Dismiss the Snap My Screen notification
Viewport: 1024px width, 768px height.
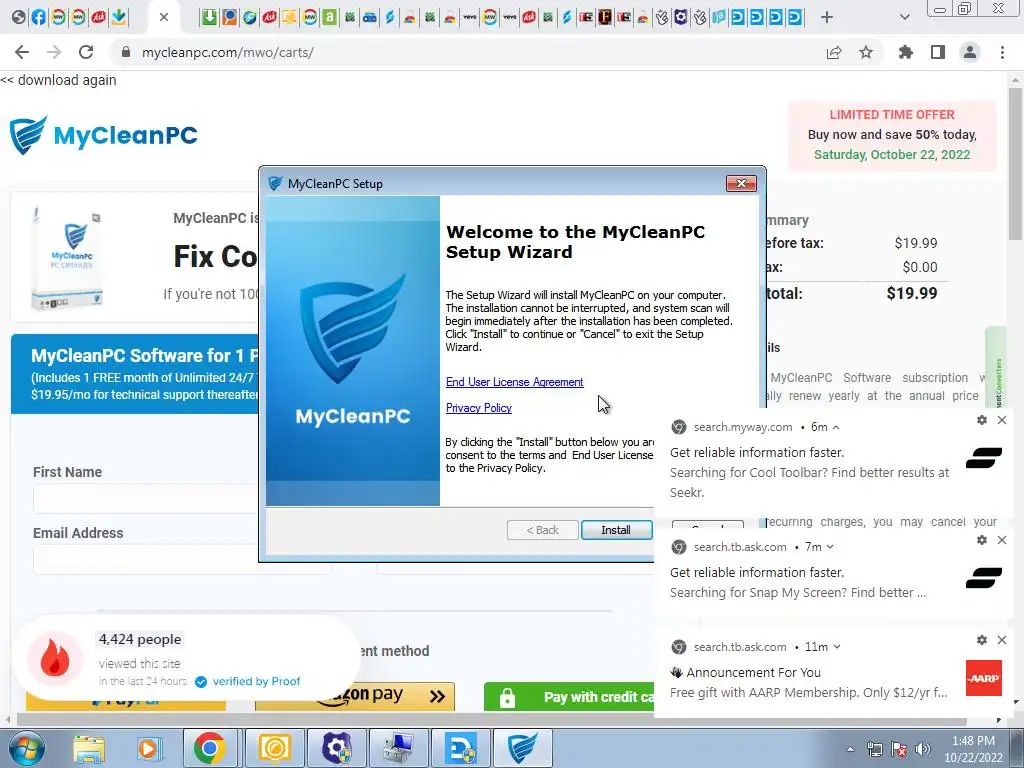click(1002, 540)
